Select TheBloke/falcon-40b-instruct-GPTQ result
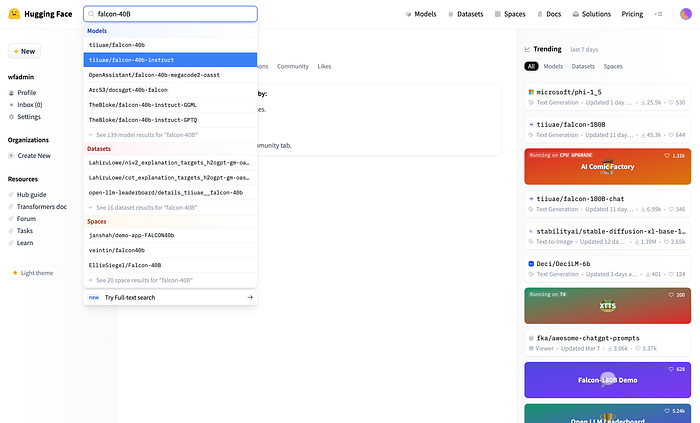This screenshot has width=700, height=423. coord(170,120)
